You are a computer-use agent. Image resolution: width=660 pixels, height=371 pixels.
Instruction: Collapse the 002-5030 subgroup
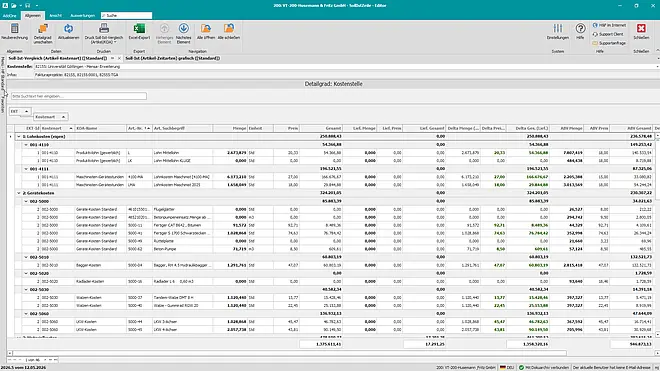26,290
